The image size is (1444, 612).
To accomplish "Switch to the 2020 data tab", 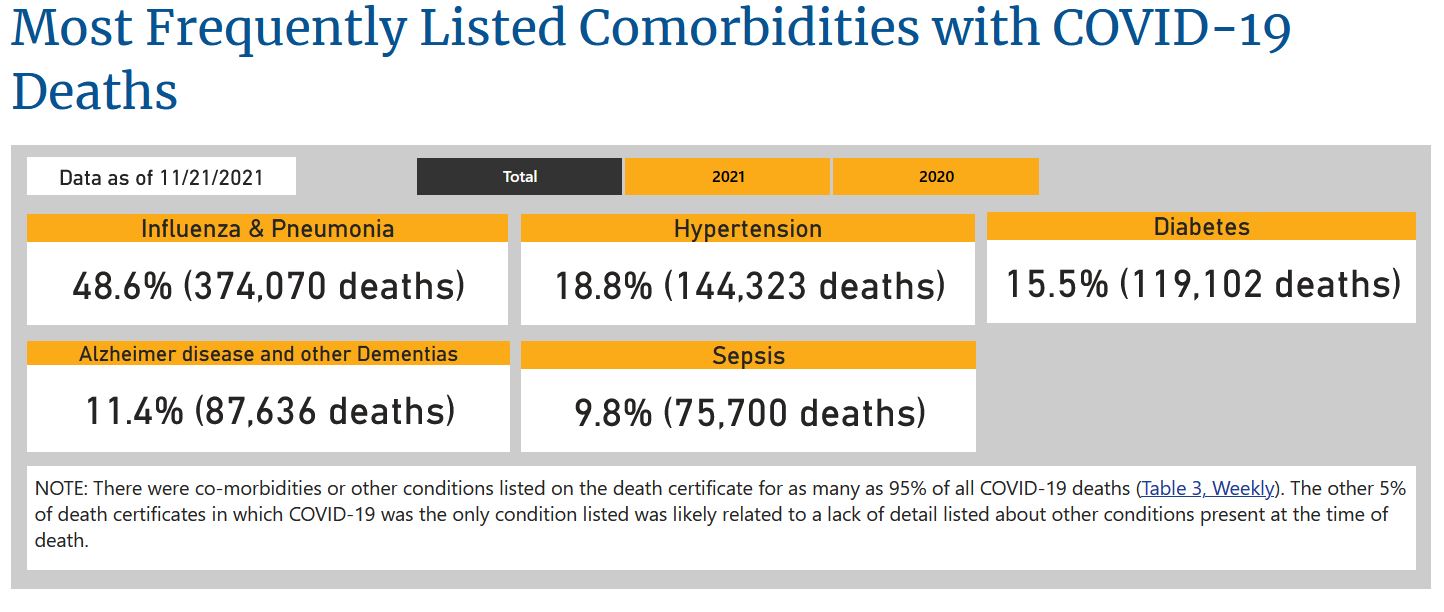I will 935,176.
